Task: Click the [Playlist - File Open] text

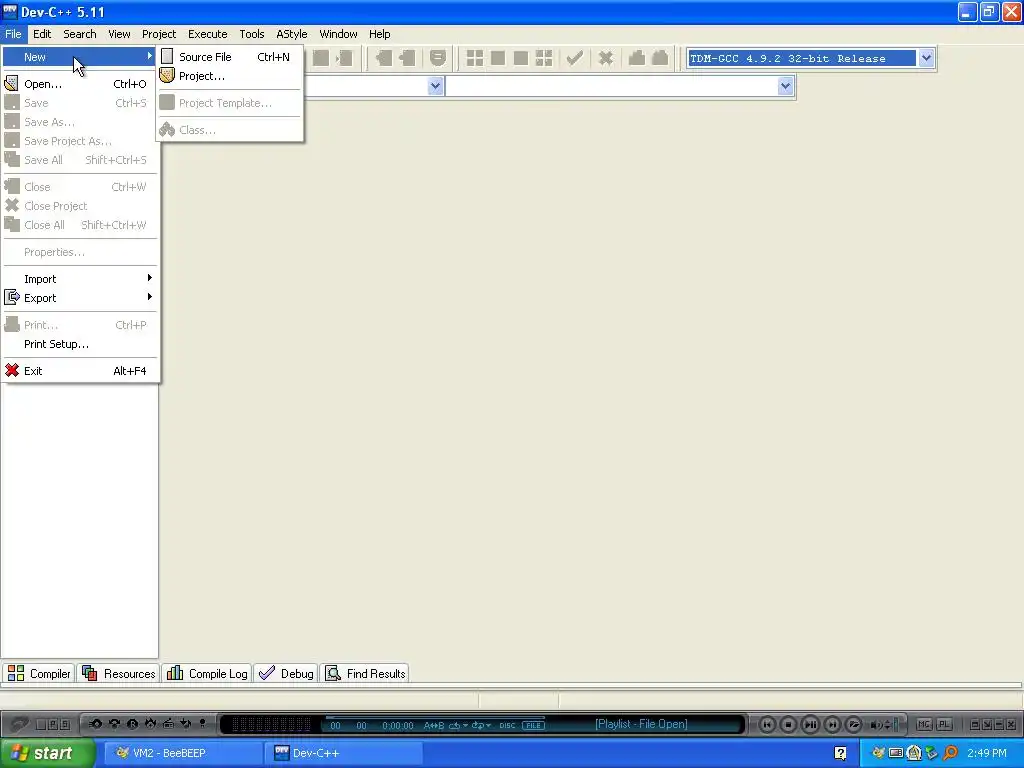Action: [x=641, y=724]
